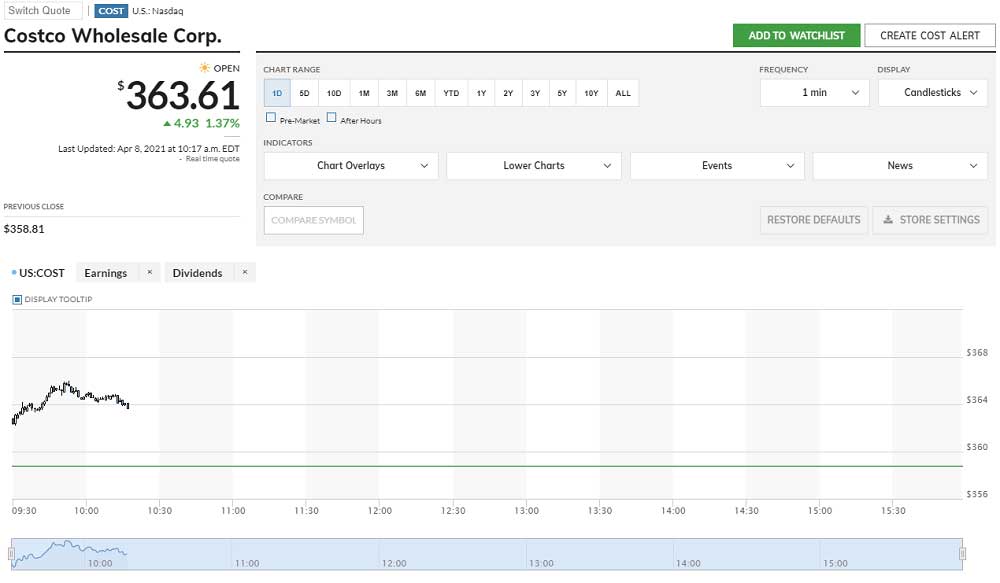Expand the Chart Overlays dropdown

(351, 166)
